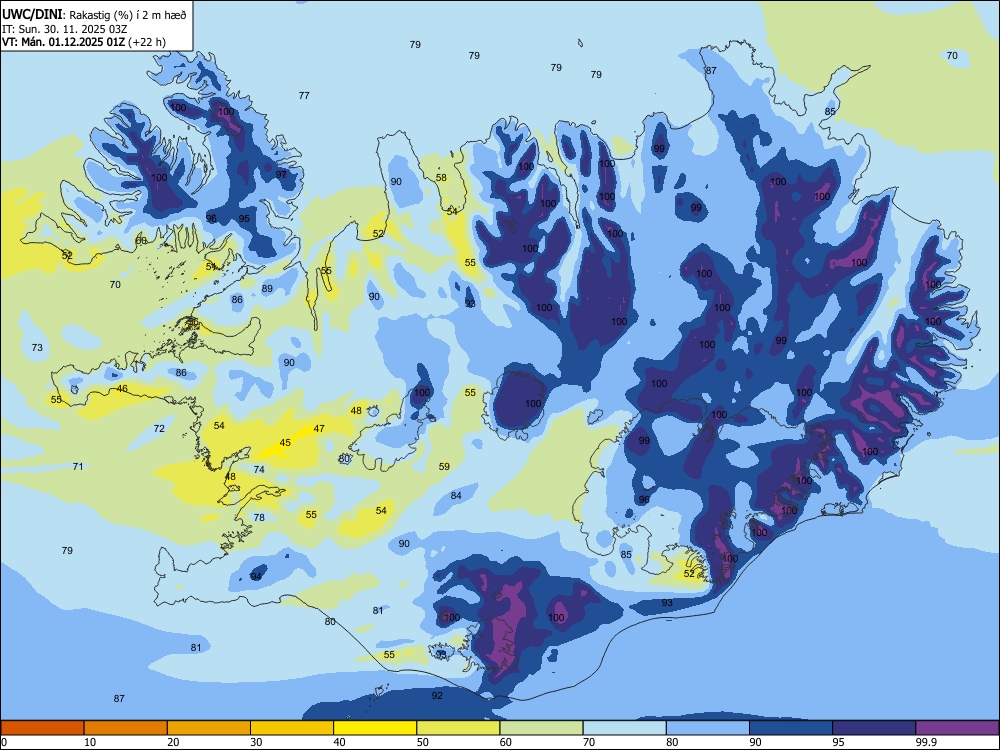Click the legend tick label '20'
Viewport: 1000px width, 750px height.
(x=173, y=742)
